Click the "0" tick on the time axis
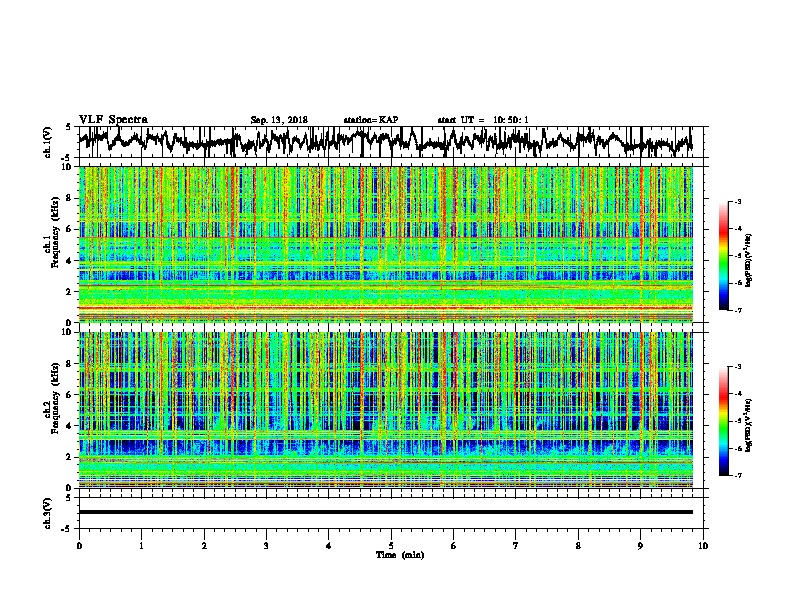This screenshot has width=792, height=612. [79, 546]
